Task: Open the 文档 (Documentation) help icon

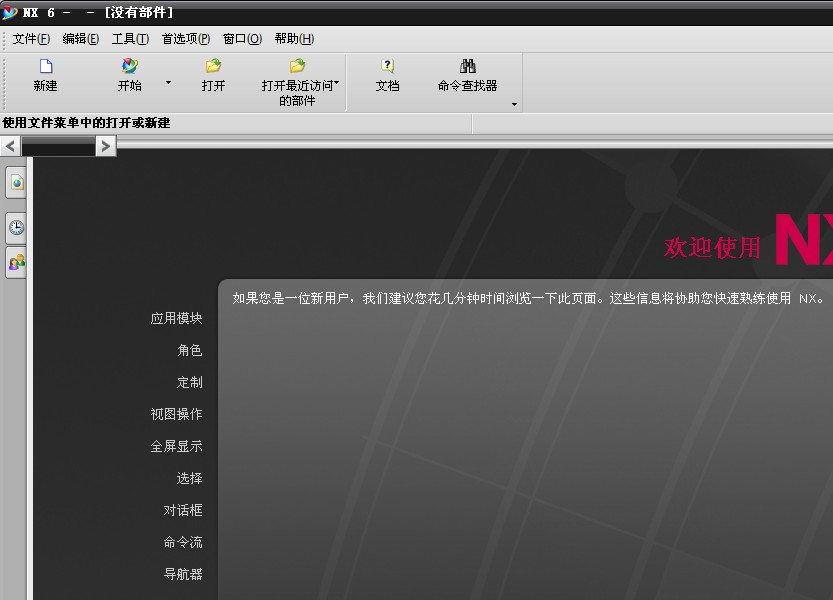Action: click(387, 66)
